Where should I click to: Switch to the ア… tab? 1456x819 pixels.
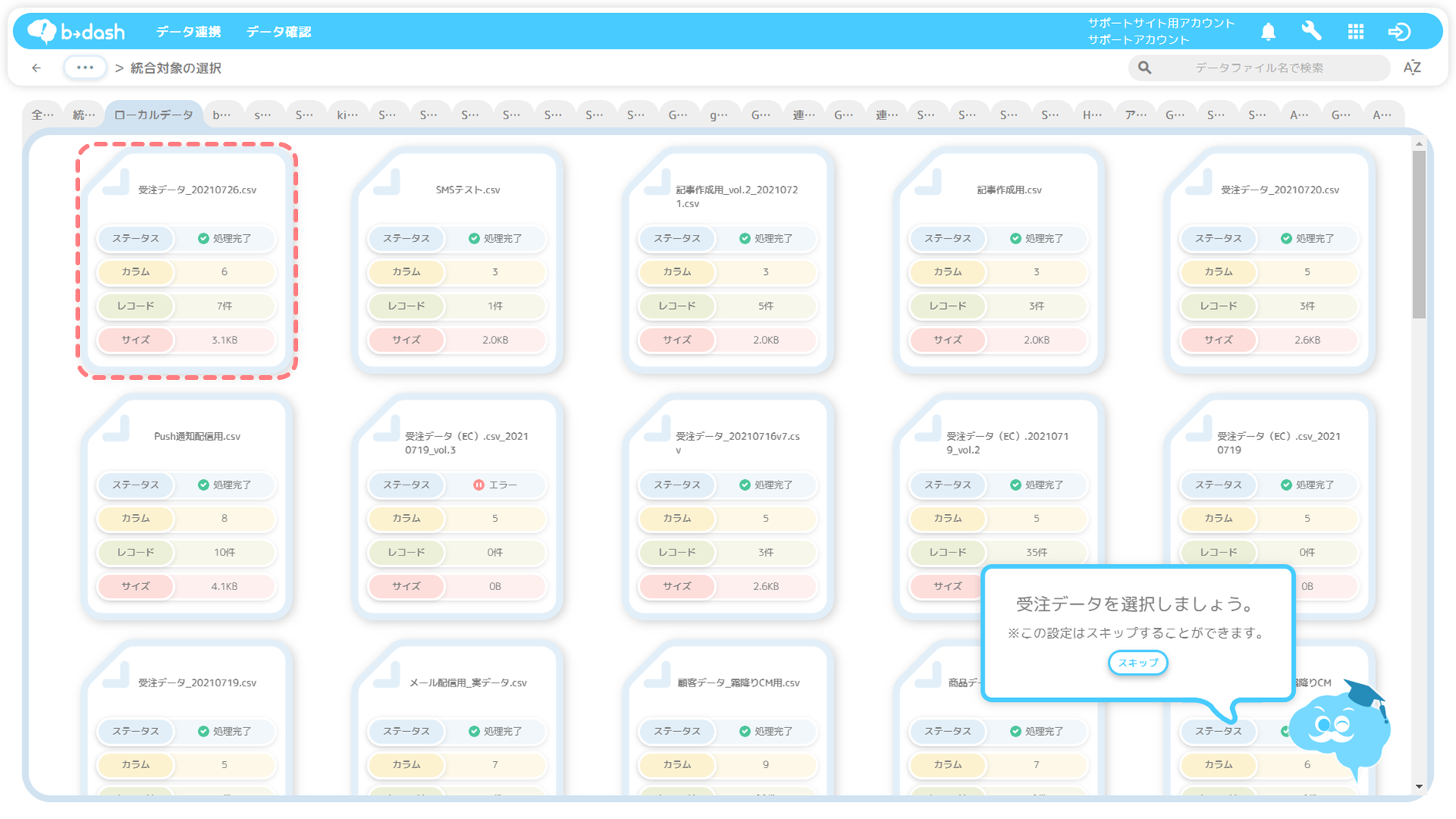1135,115
